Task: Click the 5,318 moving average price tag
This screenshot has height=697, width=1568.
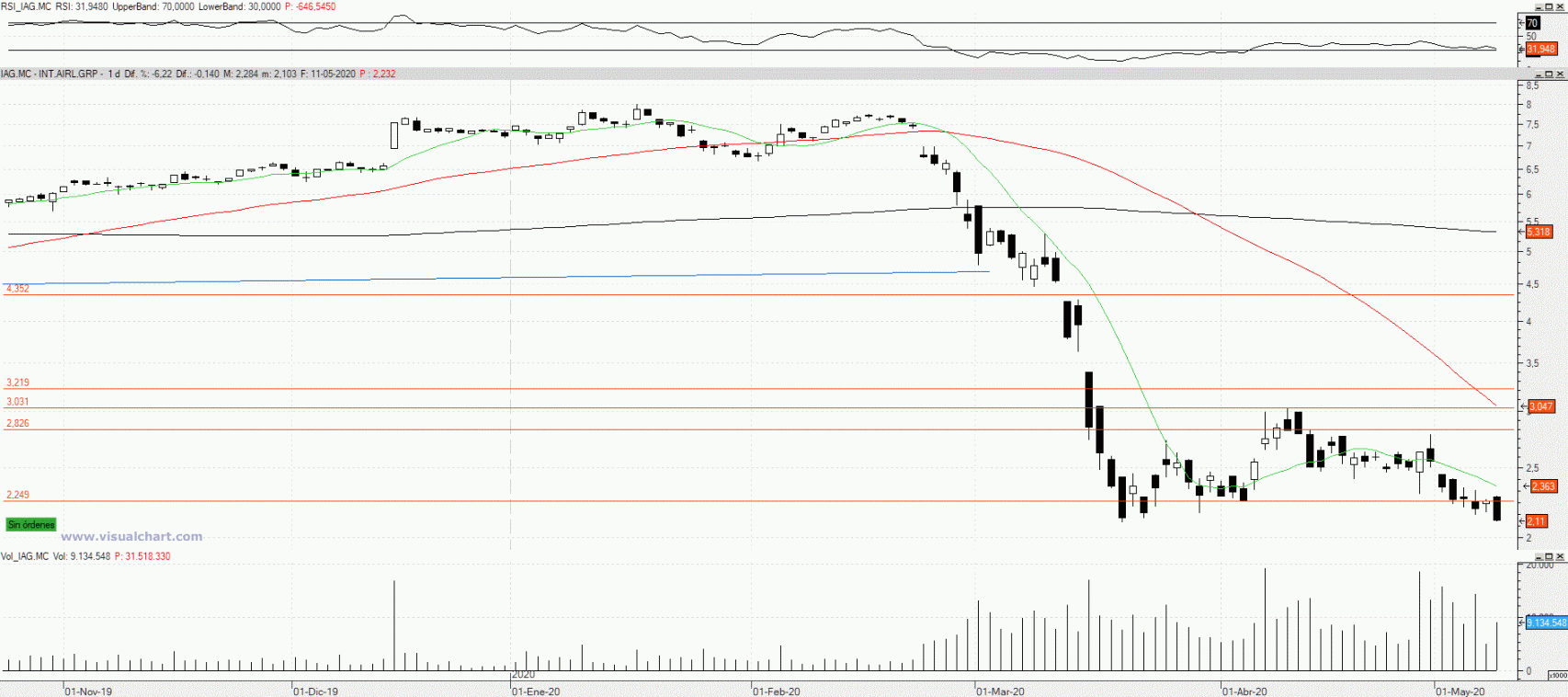Action: (1539, 232)
